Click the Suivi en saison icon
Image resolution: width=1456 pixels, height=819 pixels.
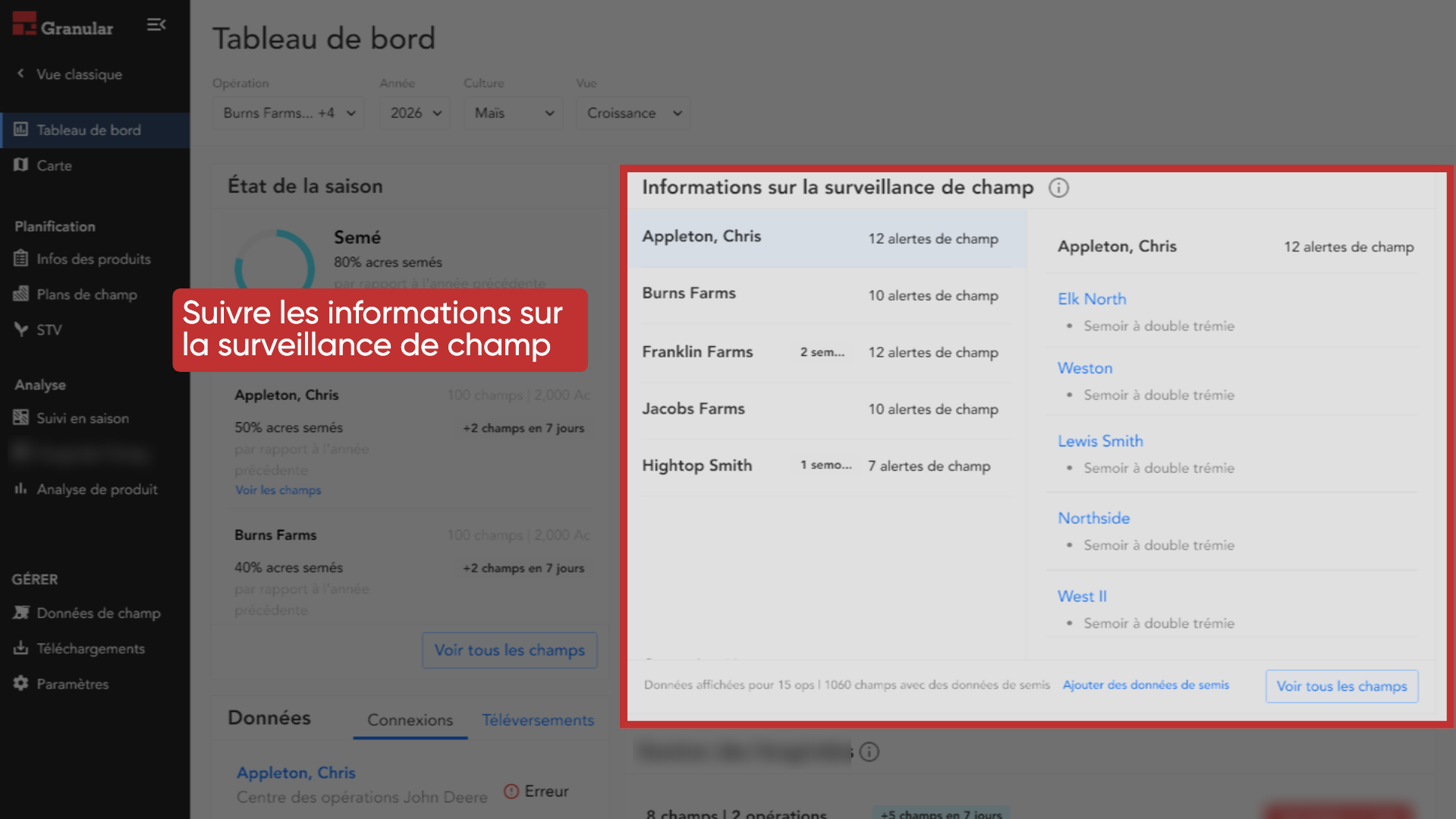coord(21,417)
